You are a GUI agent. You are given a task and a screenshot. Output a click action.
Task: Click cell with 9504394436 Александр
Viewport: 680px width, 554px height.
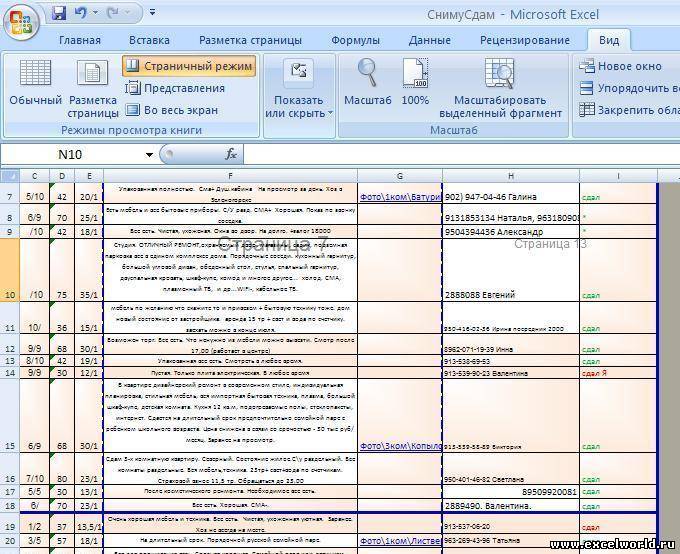click(511, 232)
